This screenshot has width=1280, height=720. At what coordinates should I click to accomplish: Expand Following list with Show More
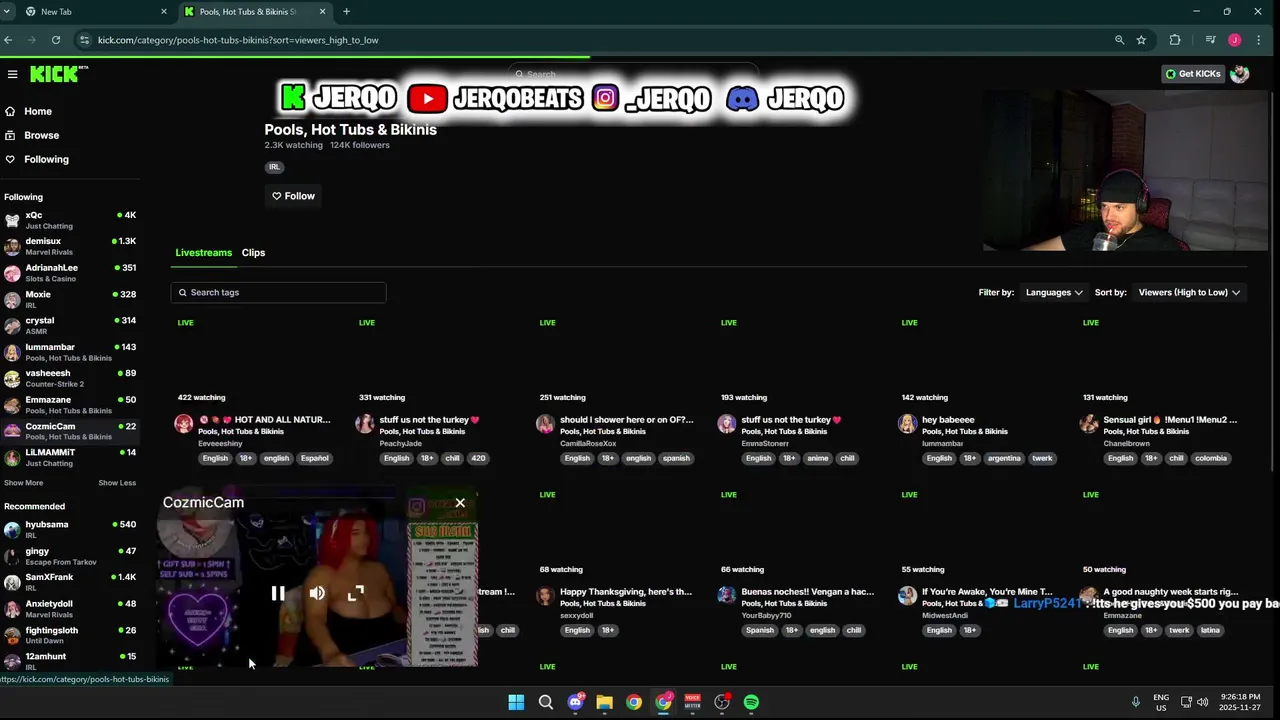[23, 483]
